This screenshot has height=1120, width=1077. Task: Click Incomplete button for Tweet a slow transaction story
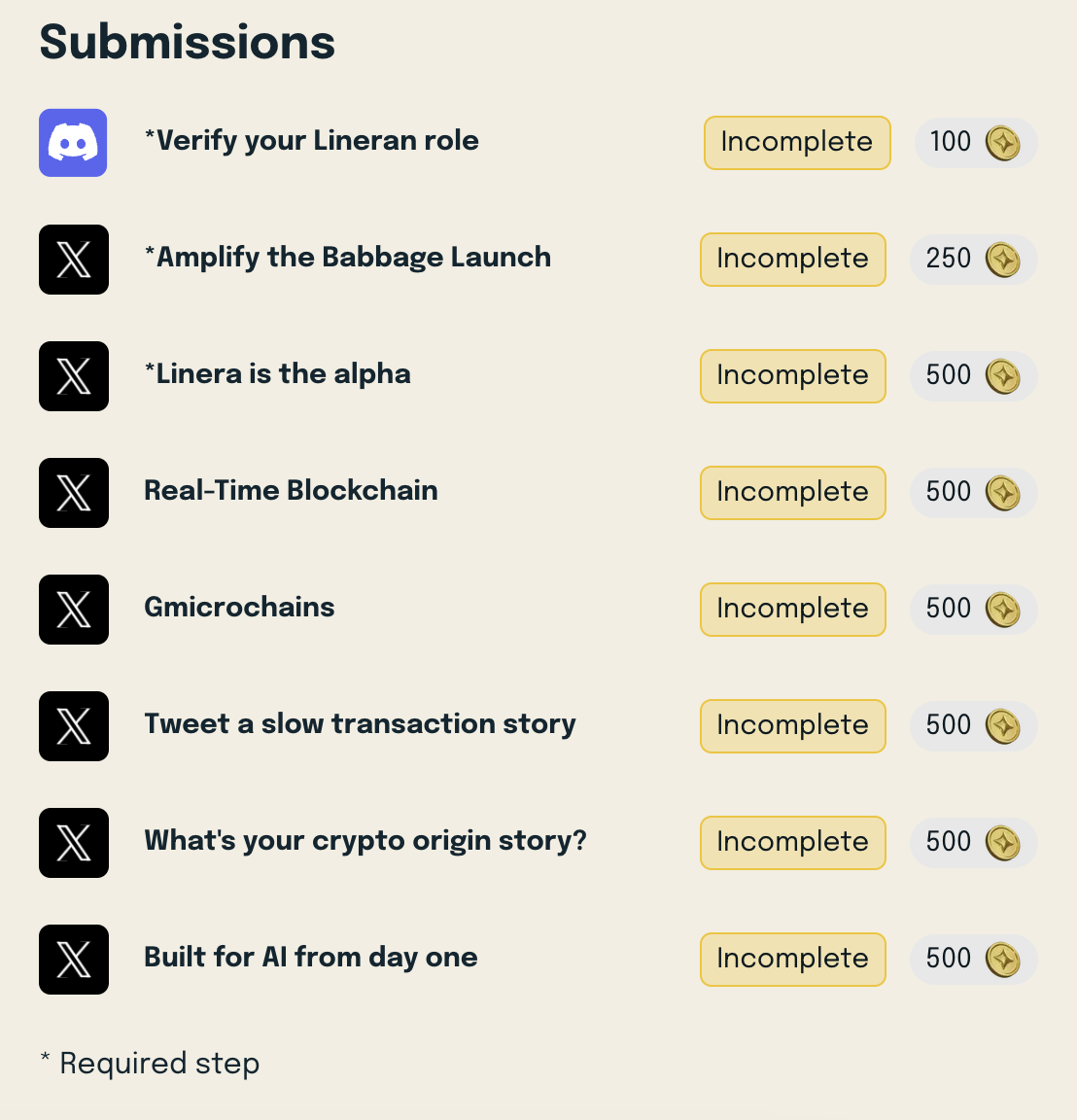(x=793, y=726)
